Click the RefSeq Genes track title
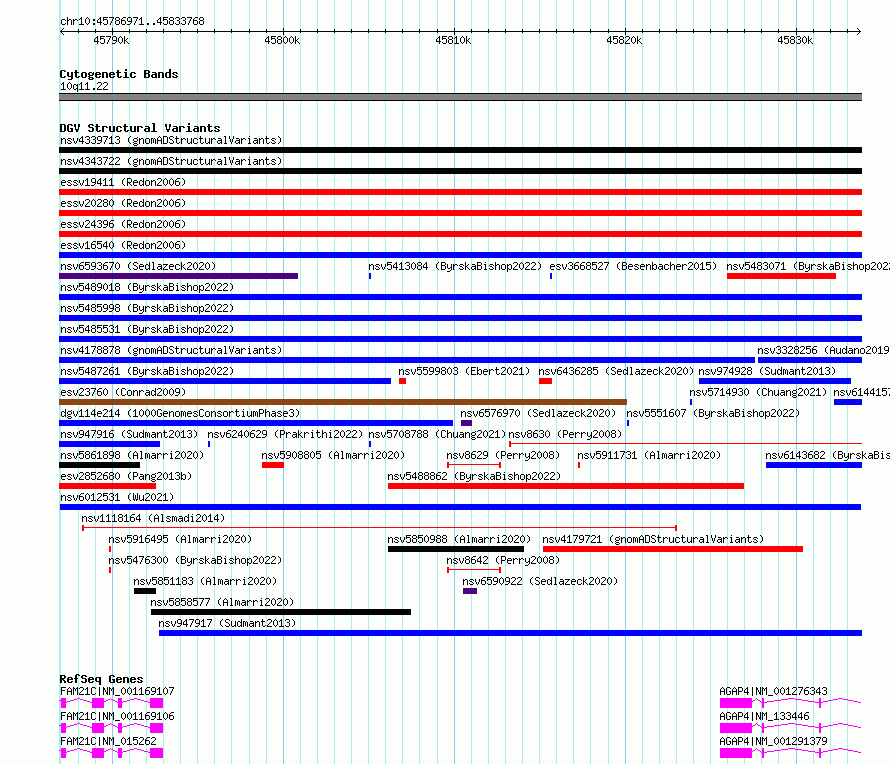This screenshot has height=764, width=890. 101,679
